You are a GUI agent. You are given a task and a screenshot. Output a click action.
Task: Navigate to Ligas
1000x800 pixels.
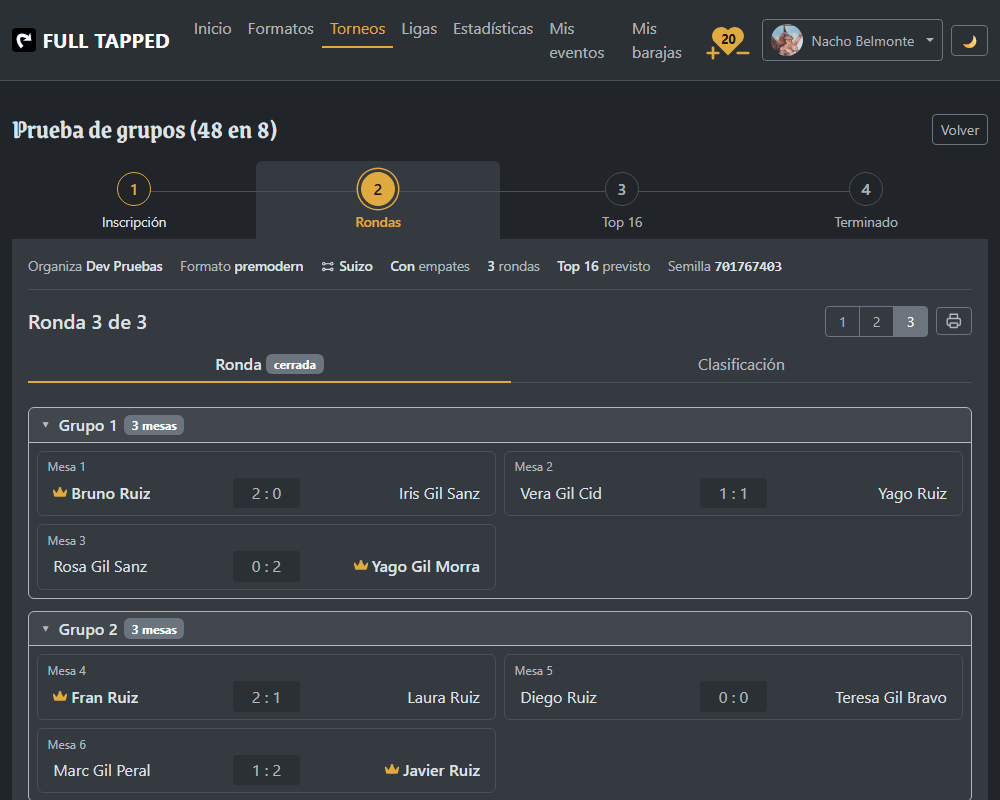pos(419,29)
